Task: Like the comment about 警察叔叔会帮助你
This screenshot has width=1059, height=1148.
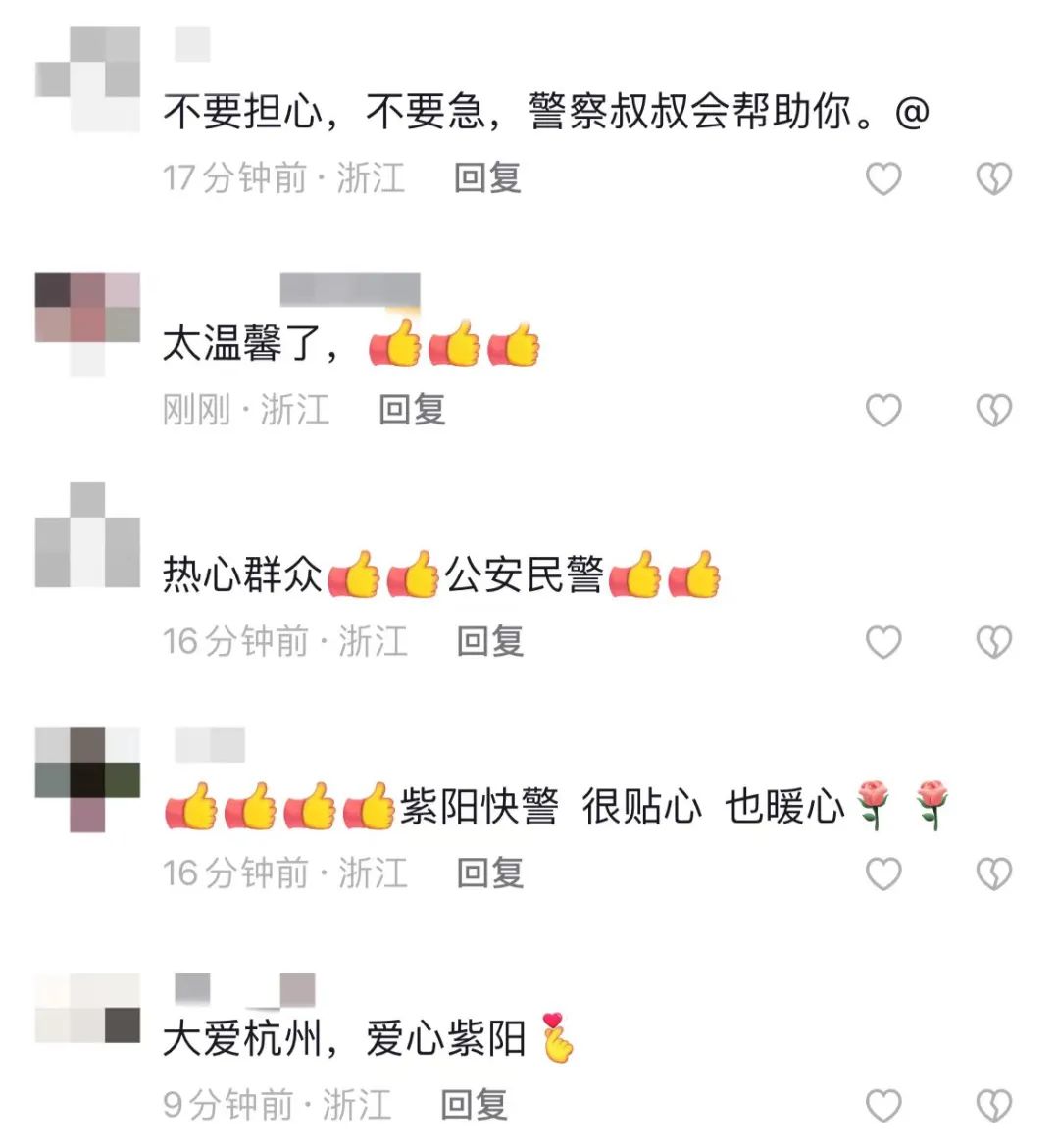Action: pos(883,178)
